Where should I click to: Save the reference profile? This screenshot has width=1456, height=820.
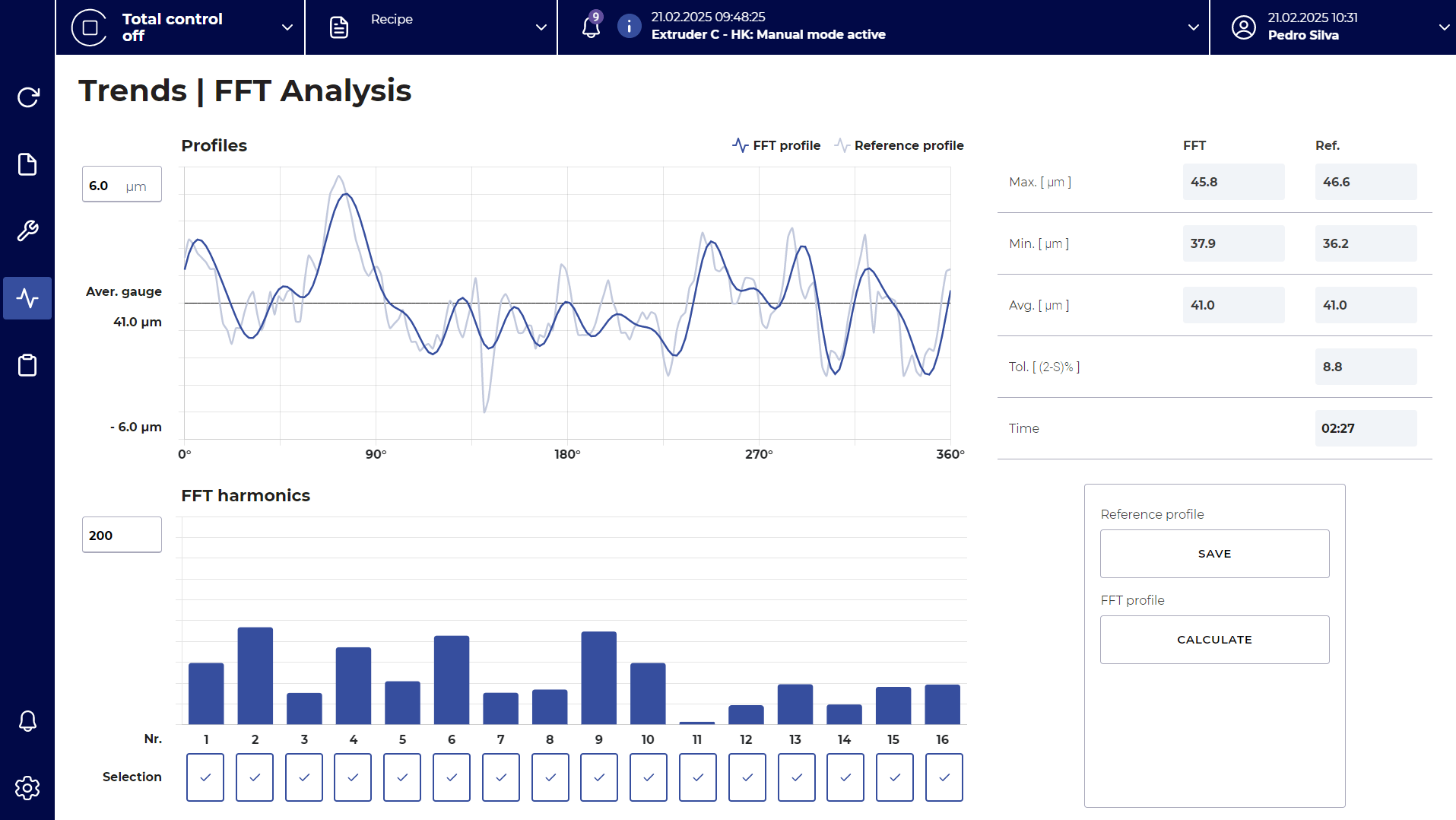(1214, 554)
